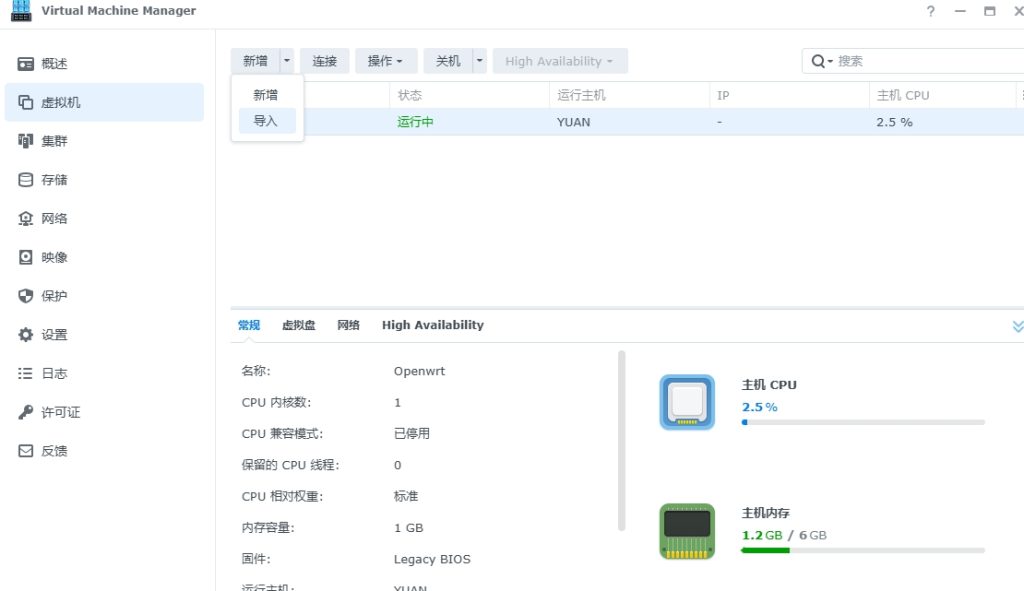Click the 连接 connect button
The width and height of the screenshot is (1024, 591).
(x=325, y=61)
